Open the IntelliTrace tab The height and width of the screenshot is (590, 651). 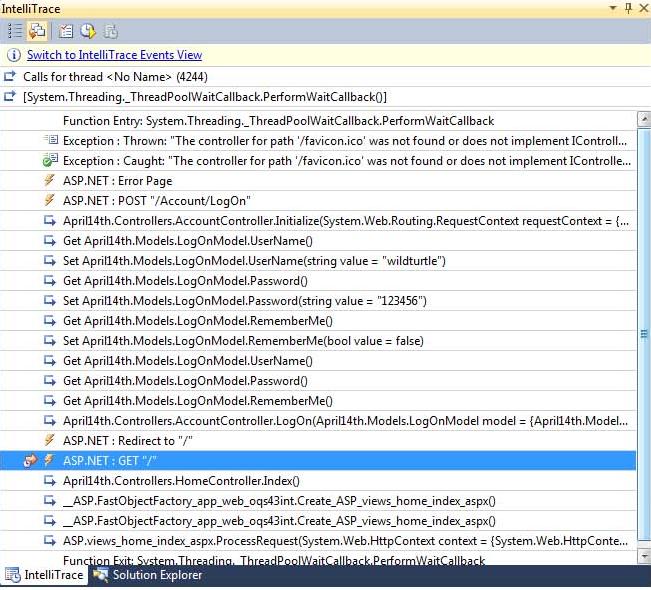[44, 575]
